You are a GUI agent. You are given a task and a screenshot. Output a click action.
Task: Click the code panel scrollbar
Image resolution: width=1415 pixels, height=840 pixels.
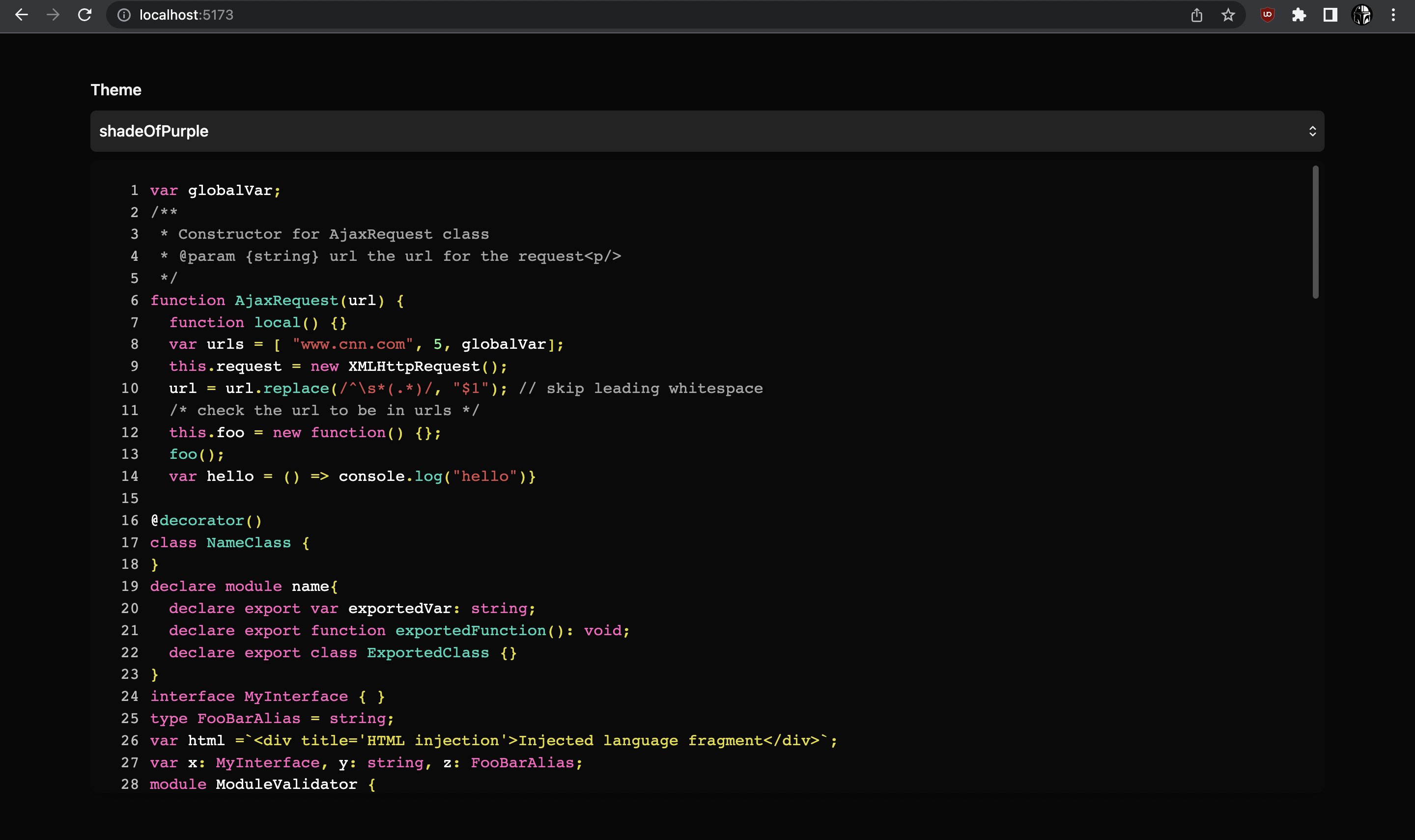[1314, 232]
